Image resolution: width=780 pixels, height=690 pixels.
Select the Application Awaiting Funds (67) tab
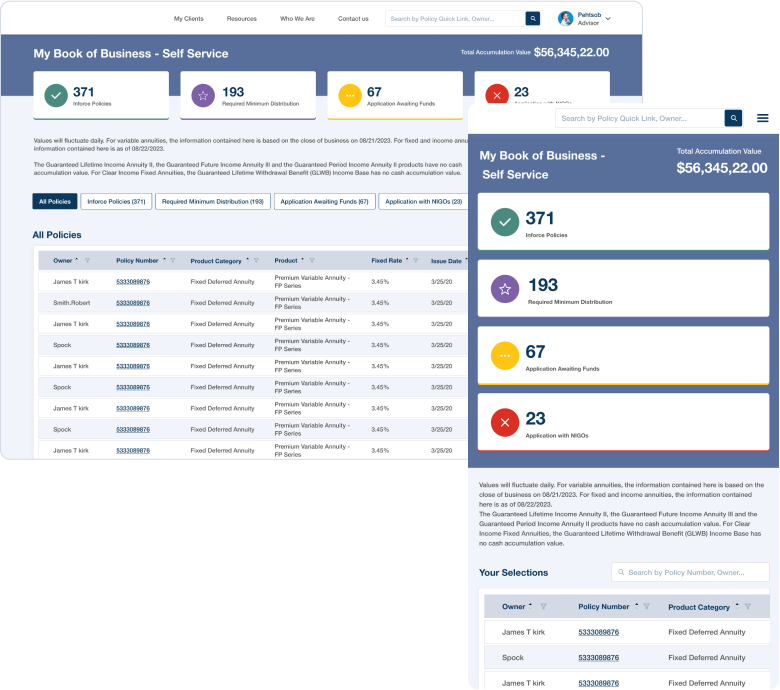click(324, 201)
